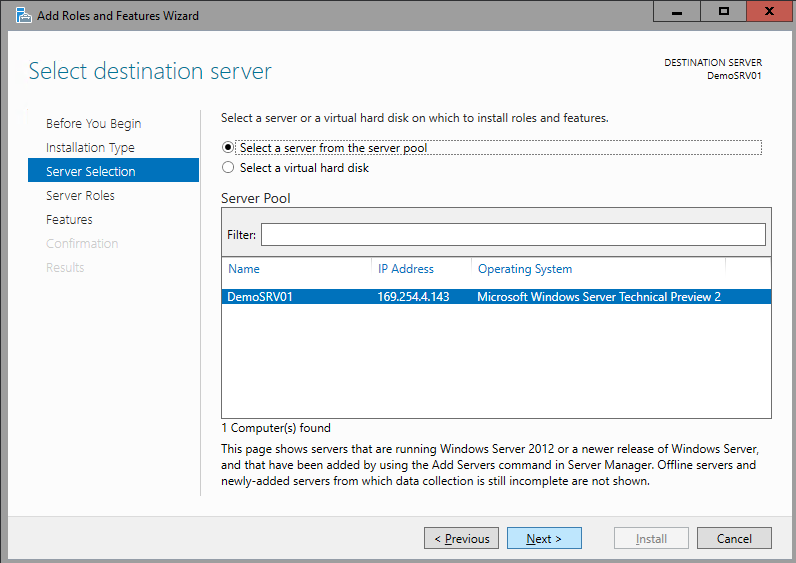Click in the Filter text box
This screenshot has height=563, width=796.
(513, 235)
